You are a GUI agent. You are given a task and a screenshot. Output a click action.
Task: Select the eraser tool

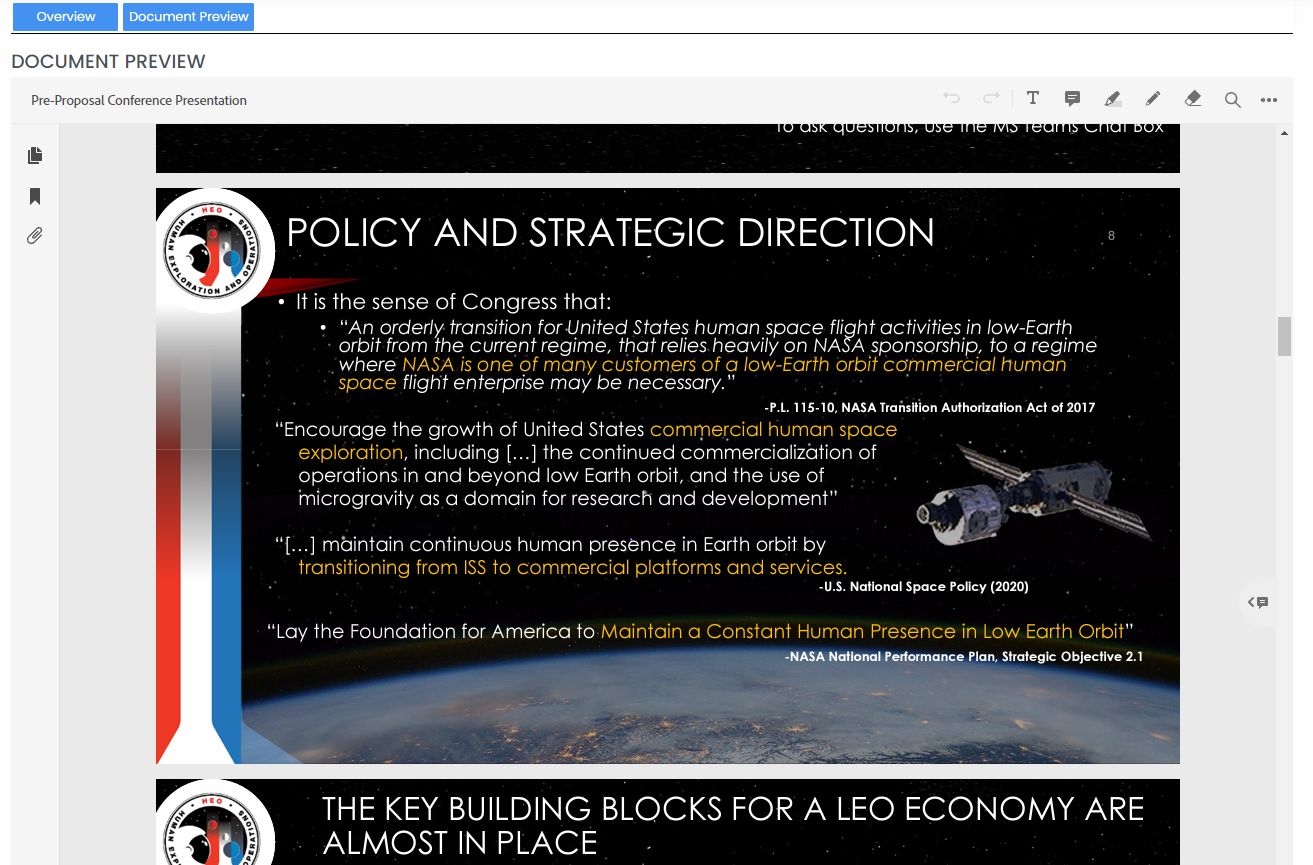tap(1192, 98)
